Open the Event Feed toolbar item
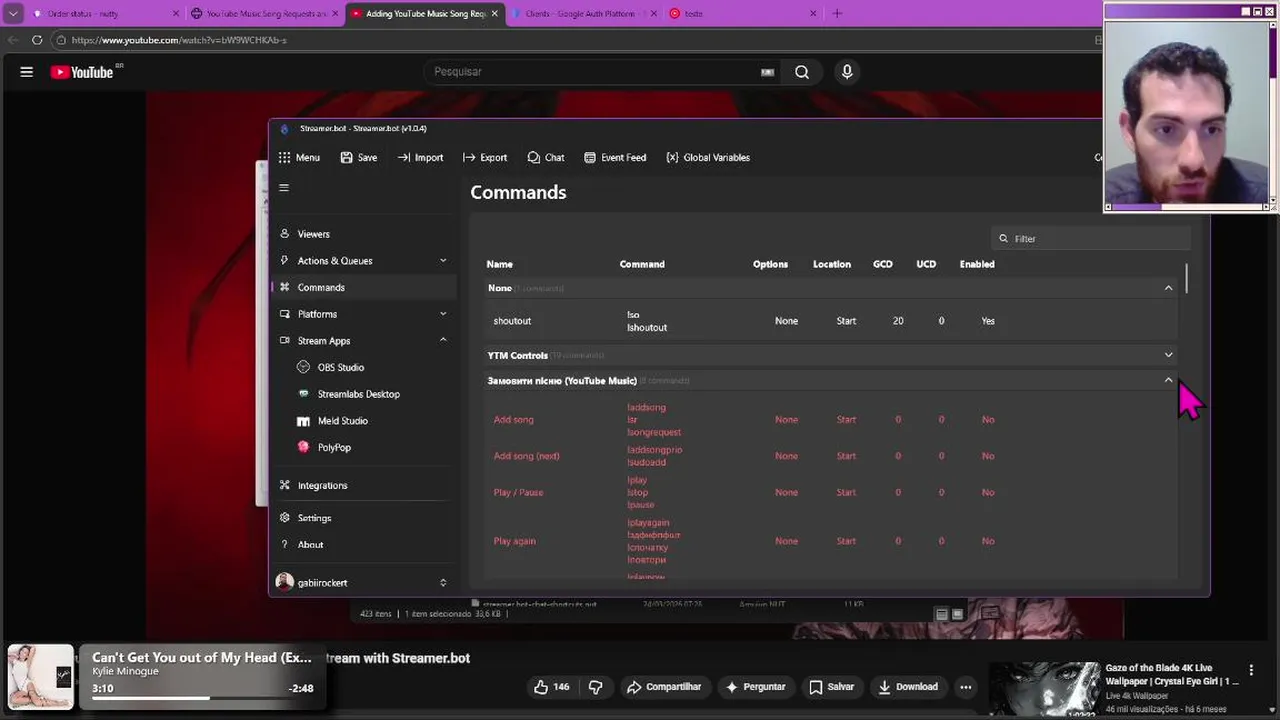This screenshot has height=720, width=1280. [x=615, y=157]
